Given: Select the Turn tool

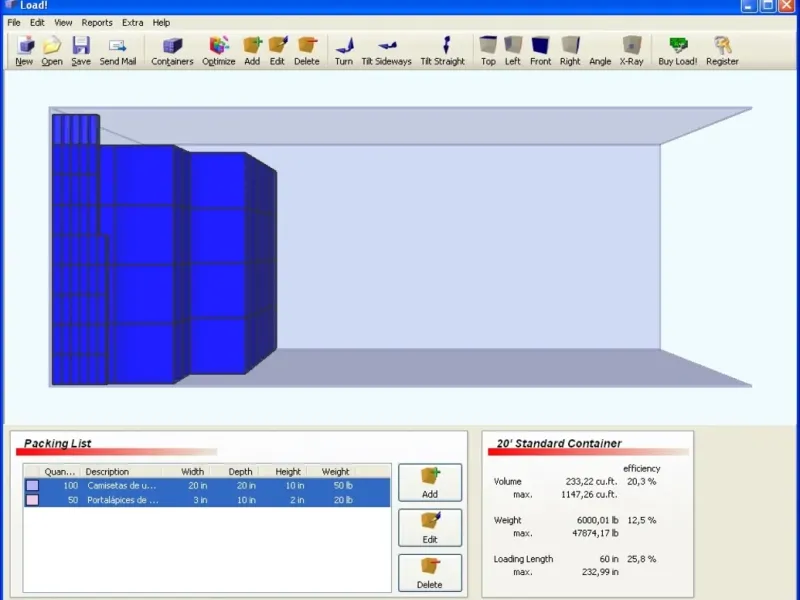Looking at the screenshot, I should (x=344, y=51).
